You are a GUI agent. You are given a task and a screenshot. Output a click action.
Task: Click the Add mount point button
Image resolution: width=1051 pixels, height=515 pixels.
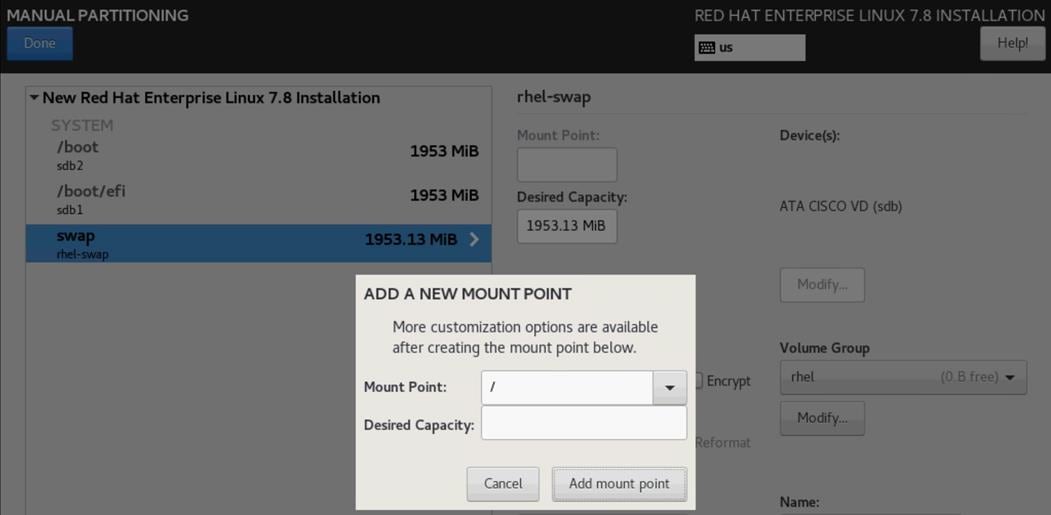tap(619, 484)
